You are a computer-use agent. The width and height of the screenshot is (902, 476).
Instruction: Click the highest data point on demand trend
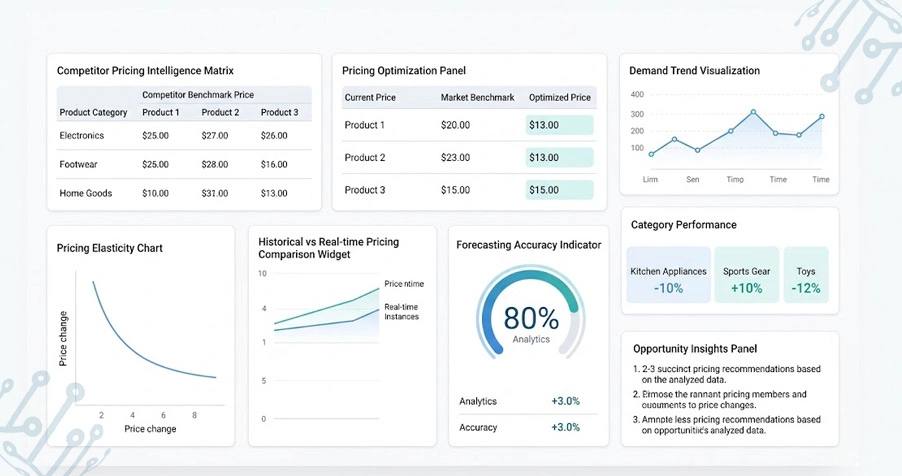pos(753,112)
